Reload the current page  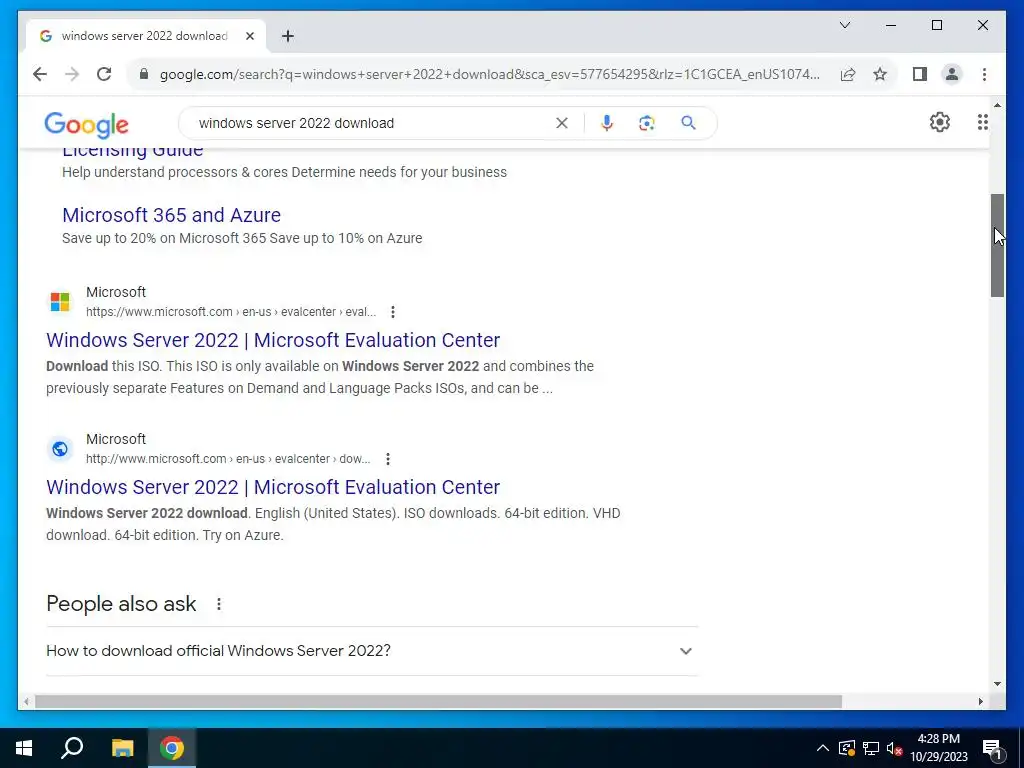pyautogui.click(x=104, y=74)
